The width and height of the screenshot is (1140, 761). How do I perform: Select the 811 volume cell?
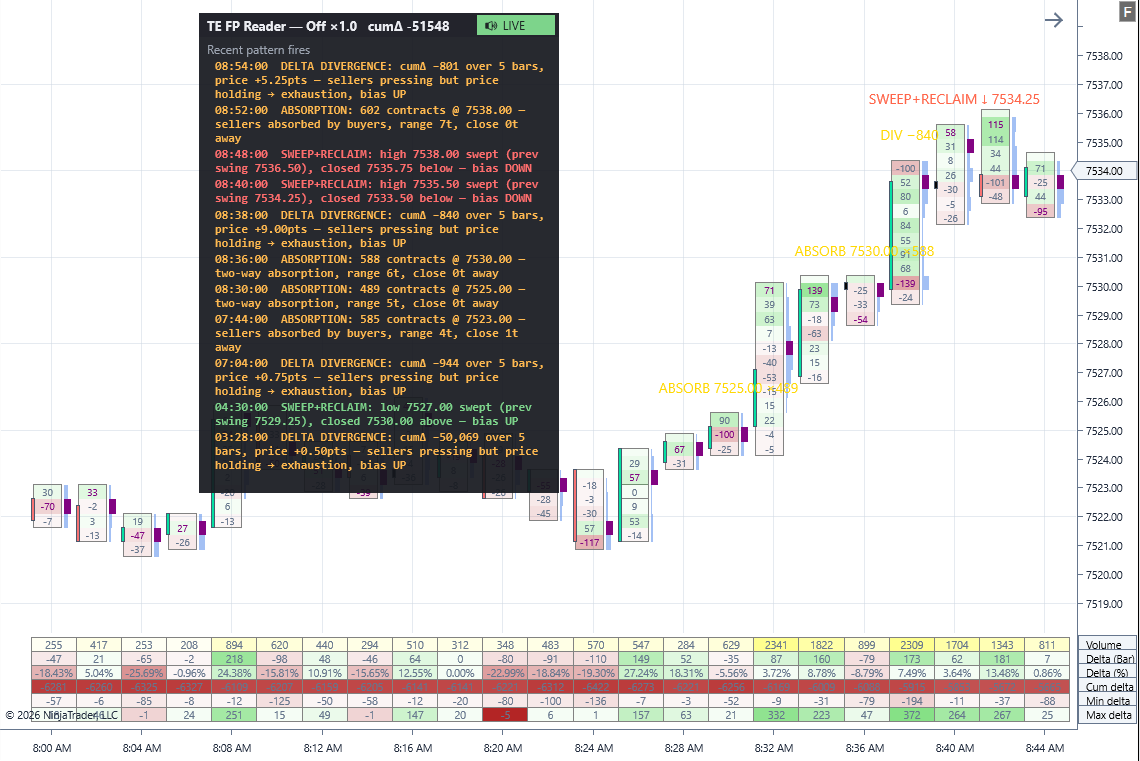click(x=1047, y=645)
